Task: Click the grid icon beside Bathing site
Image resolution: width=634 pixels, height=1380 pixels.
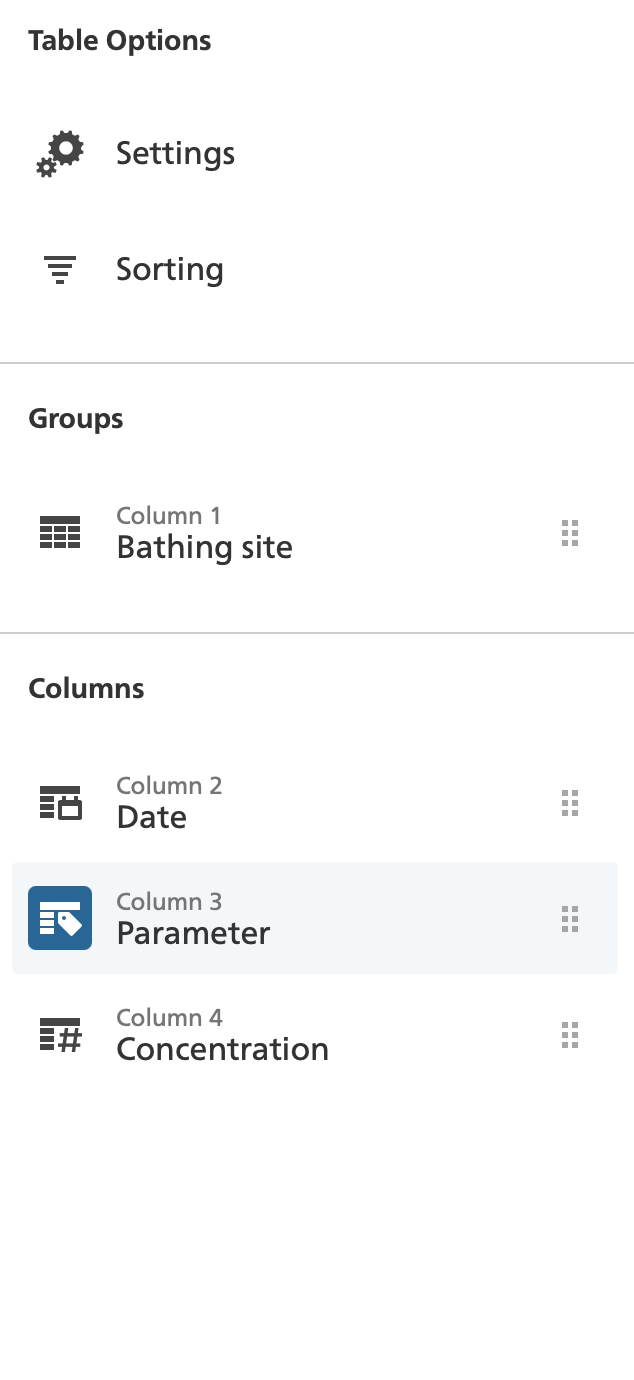Action: (x=59, y=533)
